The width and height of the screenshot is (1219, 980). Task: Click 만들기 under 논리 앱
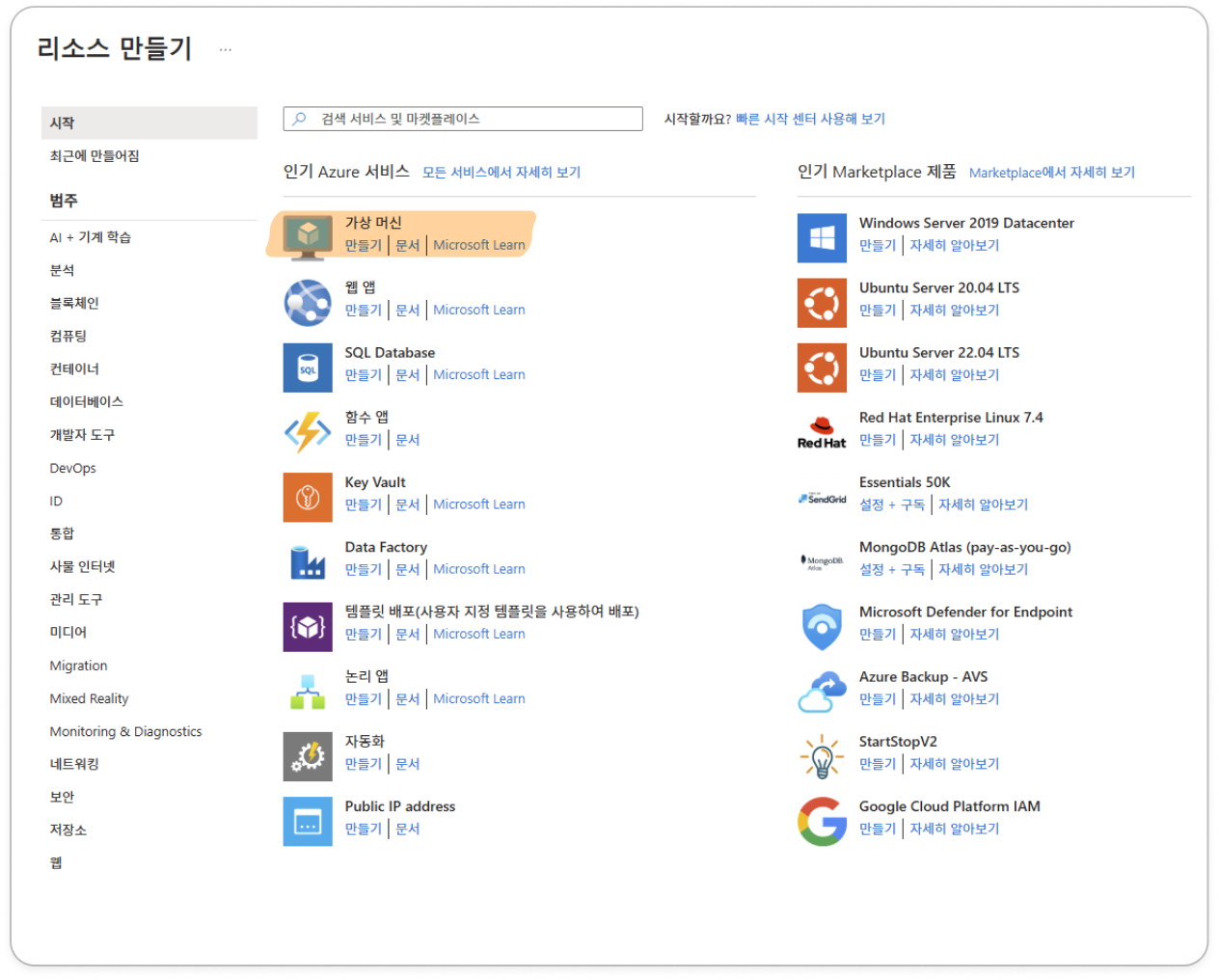click(364, 698)
